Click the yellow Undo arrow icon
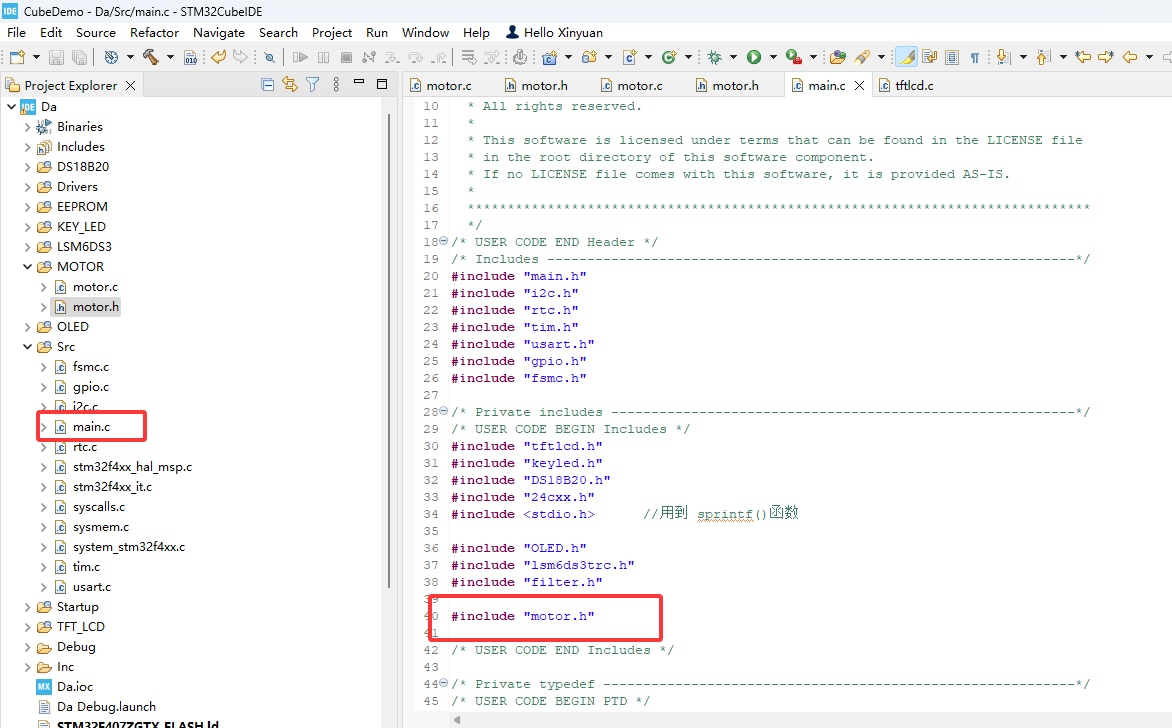This screenshot has width=1172, height=728. (218, 57)
